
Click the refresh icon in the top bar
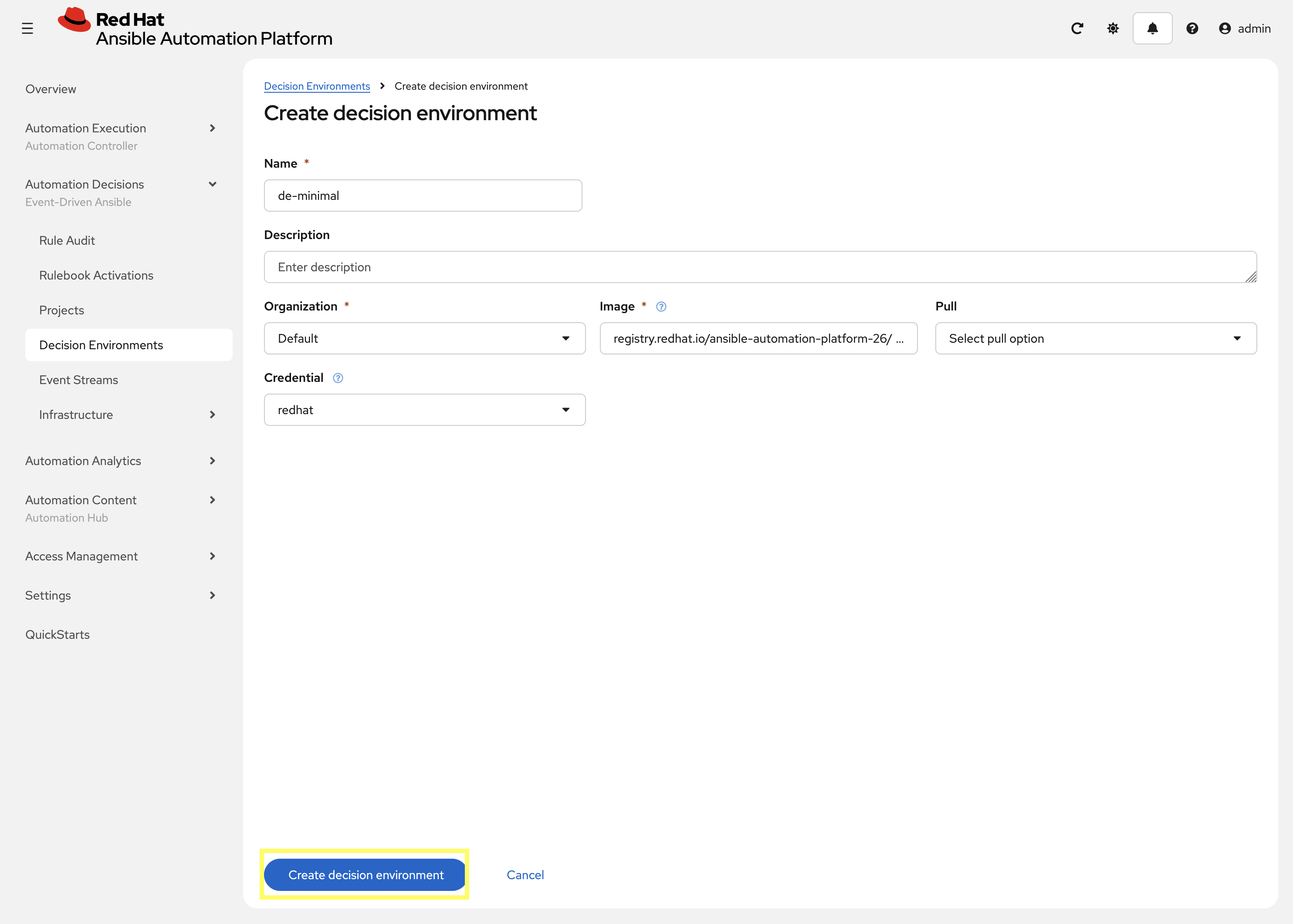1077,28
